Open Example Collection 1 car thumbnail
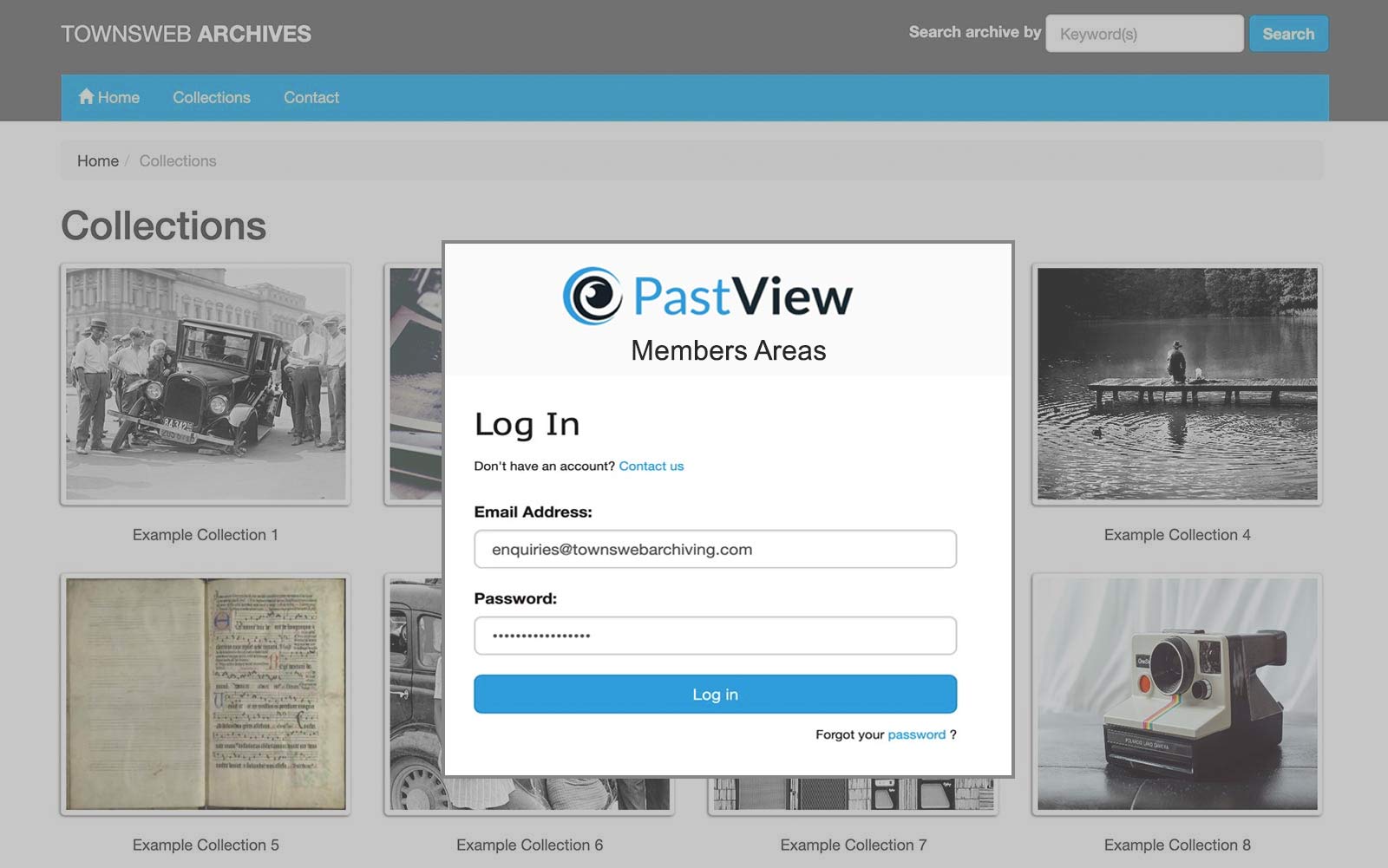The width and height of the screenshot is (1388, 868). [206, 383]
